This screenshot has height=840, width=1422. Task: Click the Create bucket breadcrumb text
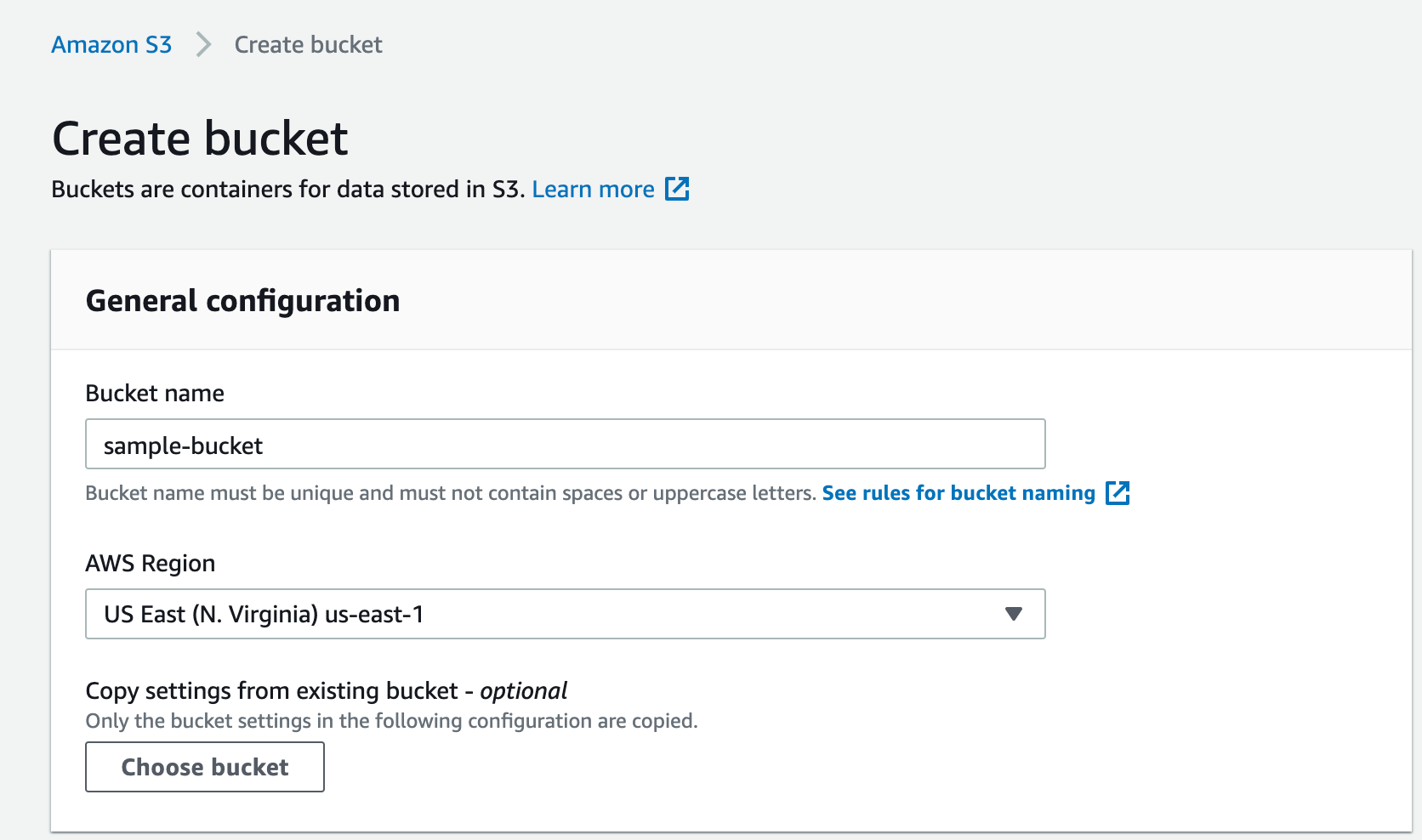click(x=308, y=44)
